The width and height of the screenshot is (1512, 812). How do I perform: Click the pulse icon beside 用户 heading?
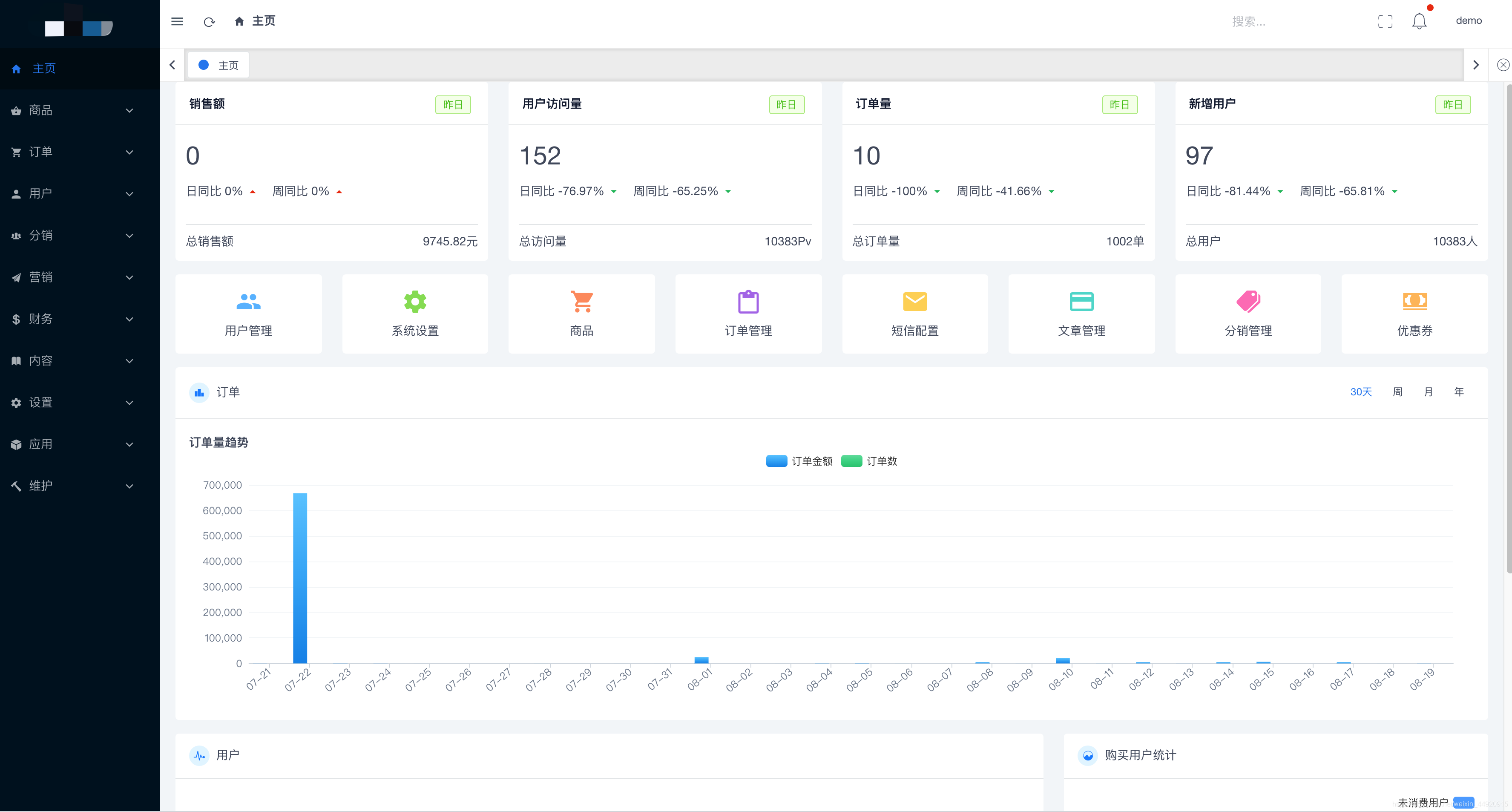pyautogui.click(x=200, y=756)
